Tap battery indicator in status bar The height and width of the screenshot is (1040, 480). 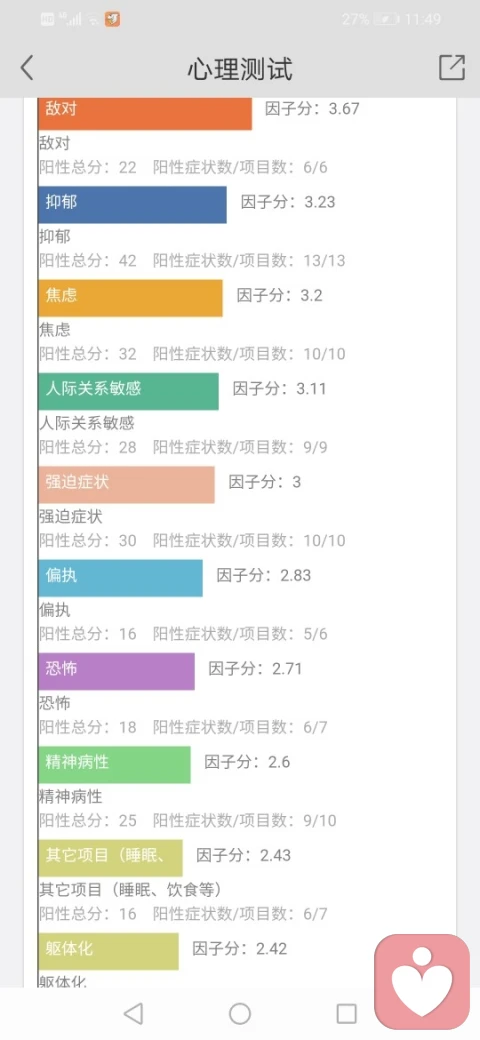coord(386,19)
